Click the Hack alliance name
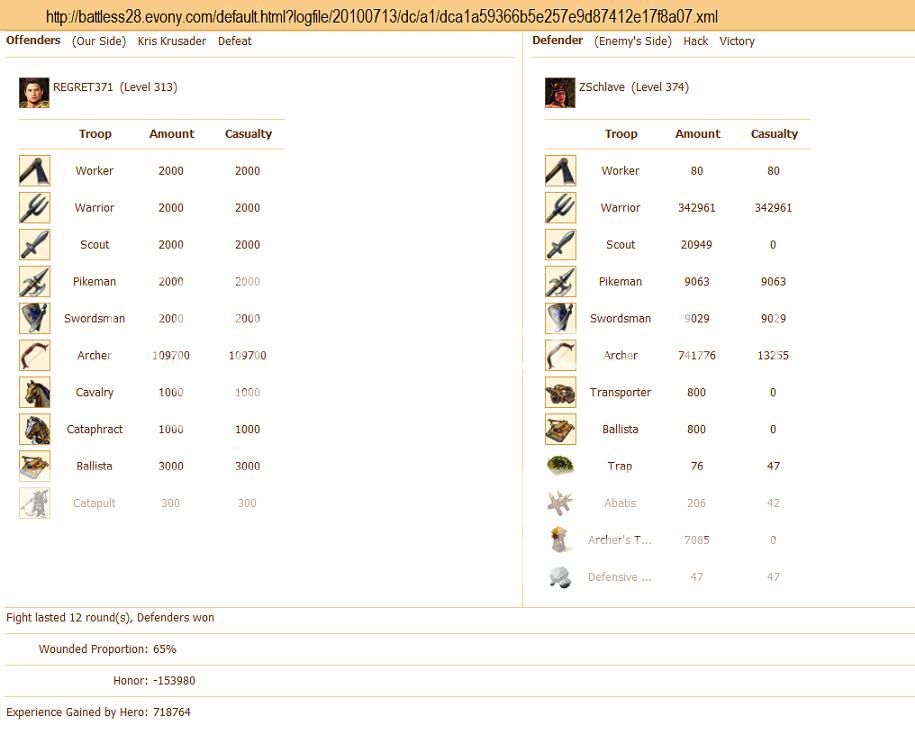915x746 pixels. click(x=695, y=41)
